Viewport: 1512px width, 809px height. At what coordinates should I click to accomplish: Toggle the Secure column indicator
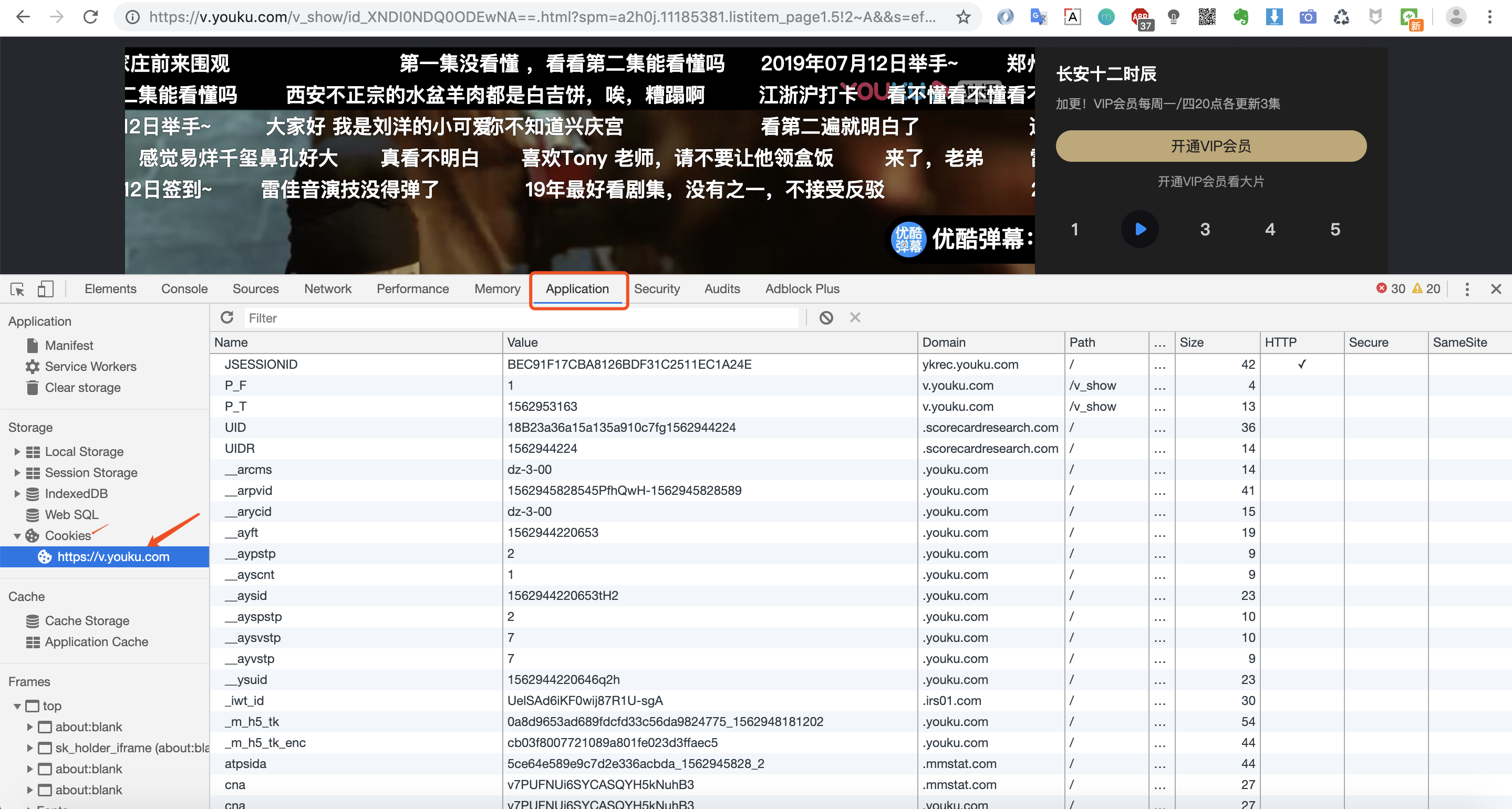[1368, 343]
